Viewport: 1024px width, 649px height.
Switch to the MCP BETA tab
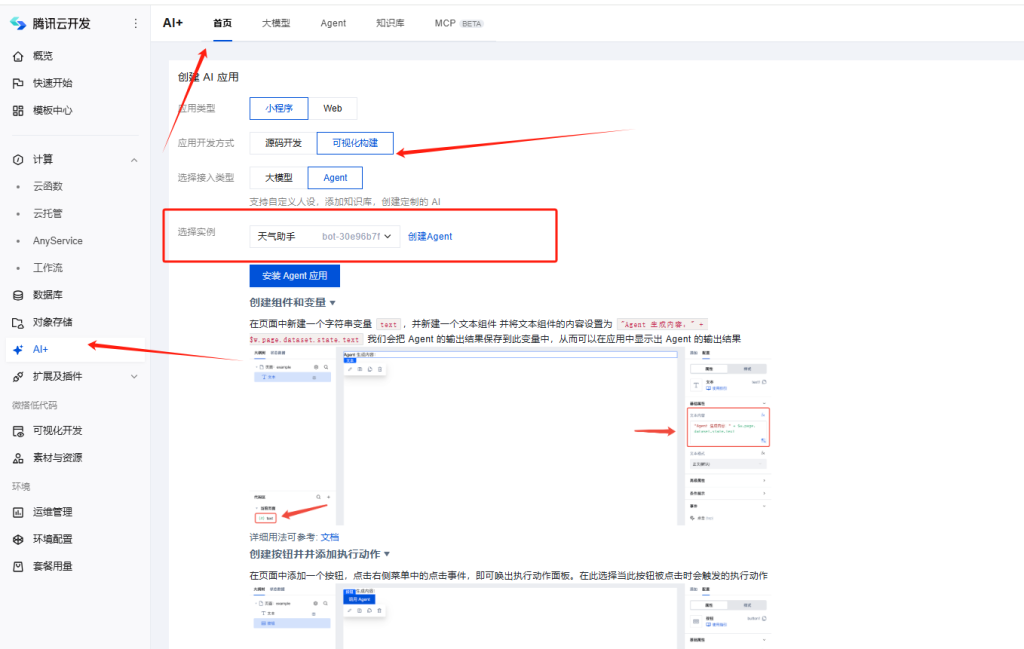(x=458, y=23)
